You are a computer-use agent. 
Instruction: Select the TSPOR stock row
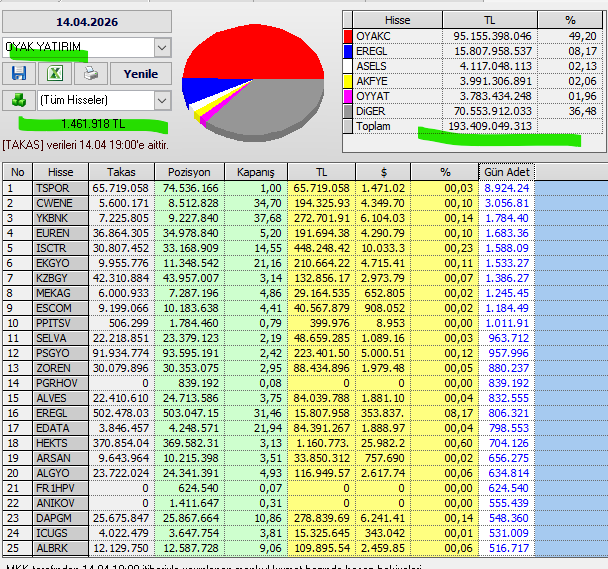[268, 189]
